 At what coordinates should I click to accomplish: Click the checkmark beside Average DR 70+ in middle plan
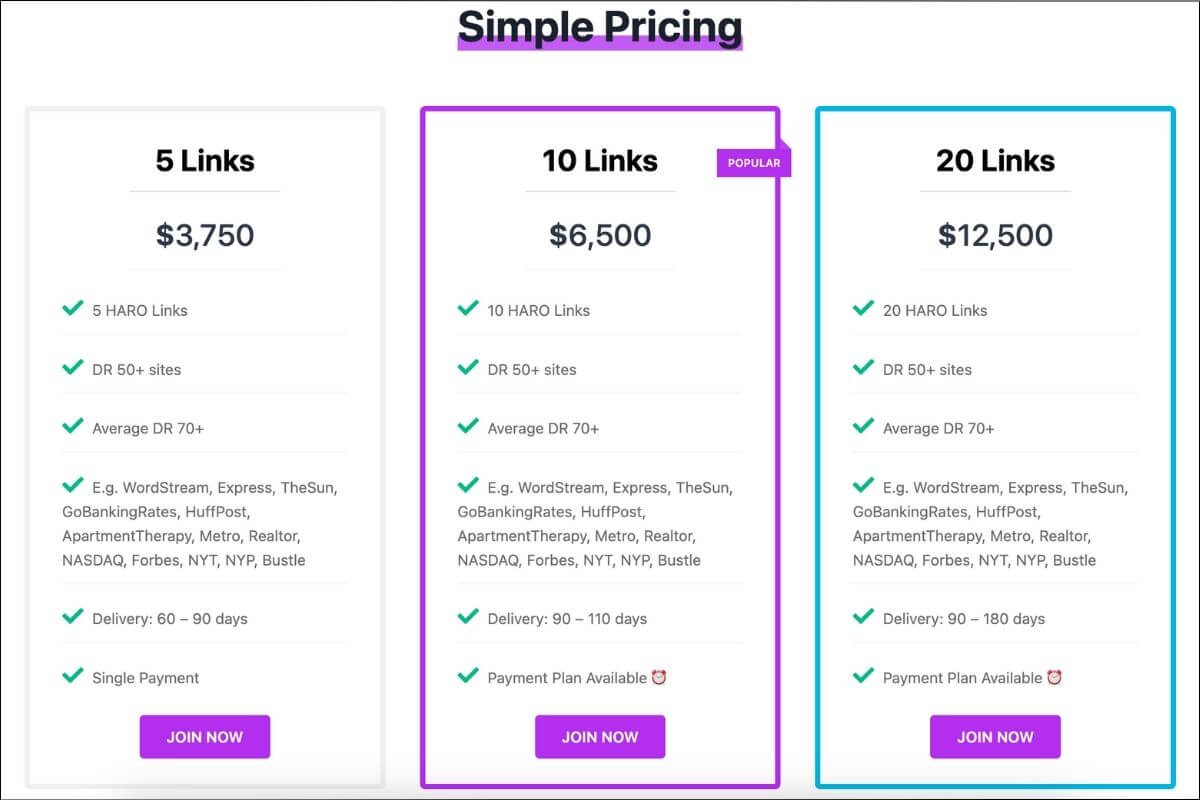tap(467, 427)
